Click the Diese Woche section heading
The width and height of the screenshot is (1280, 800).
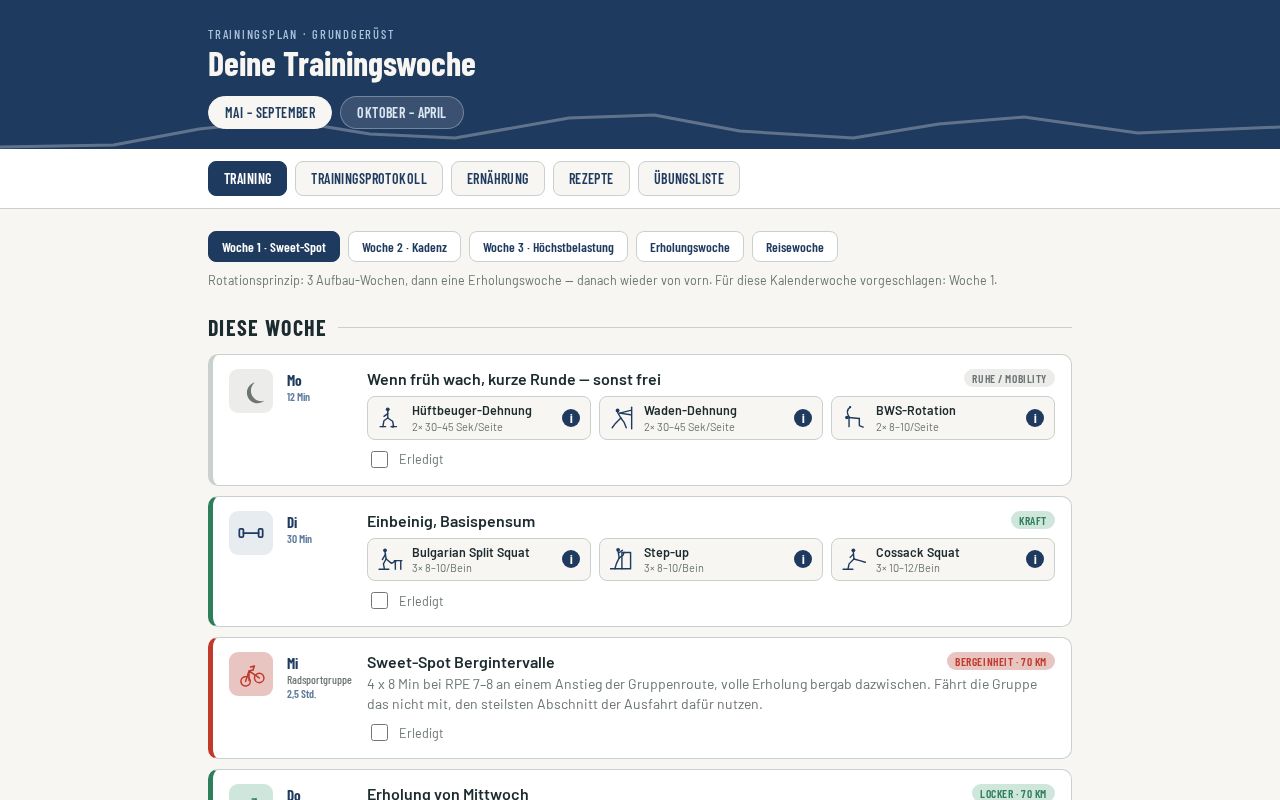coord(267,328)
